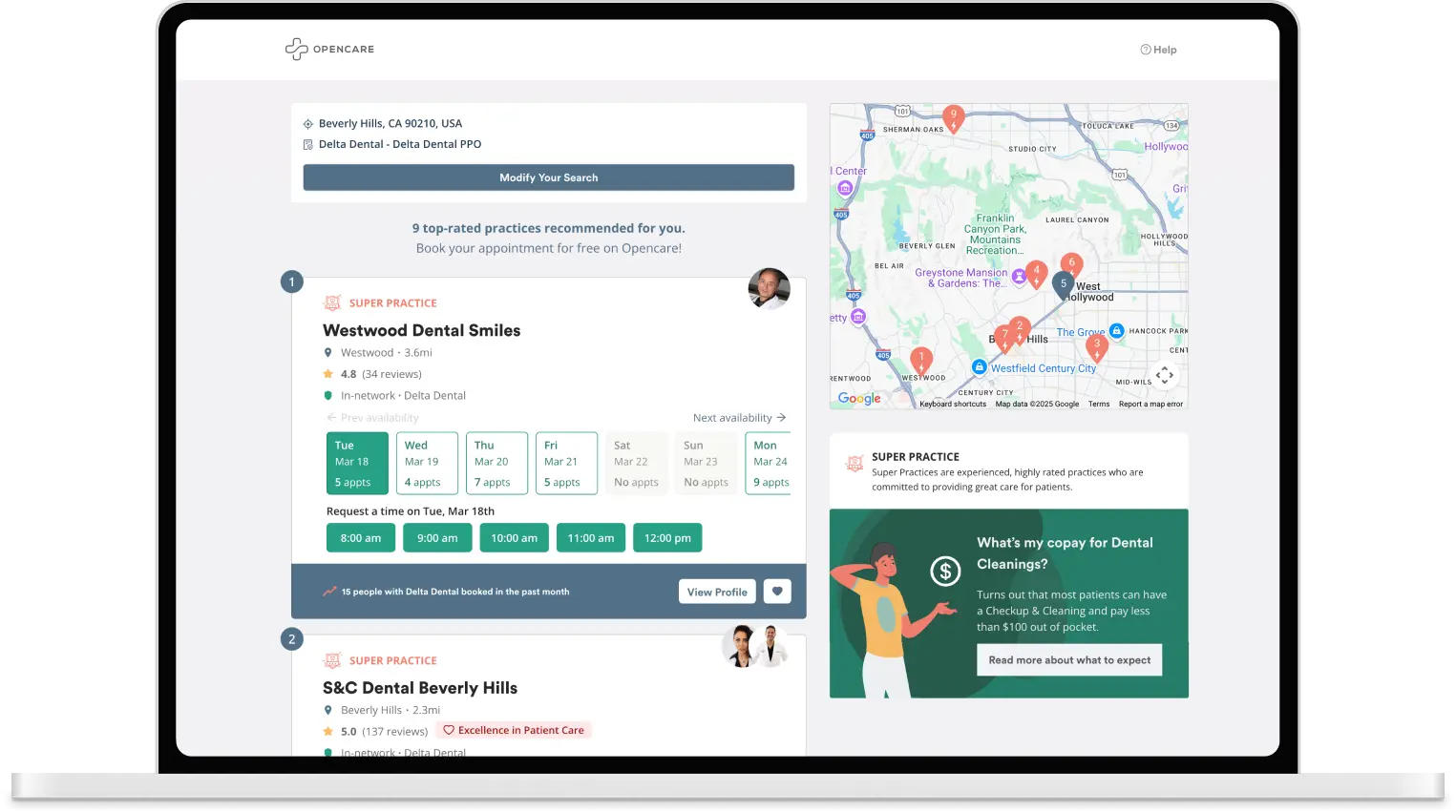Image resolution: width=1456 pixels, height=812 pixels.
Task: Show previous availability dates
Action: 372,418
